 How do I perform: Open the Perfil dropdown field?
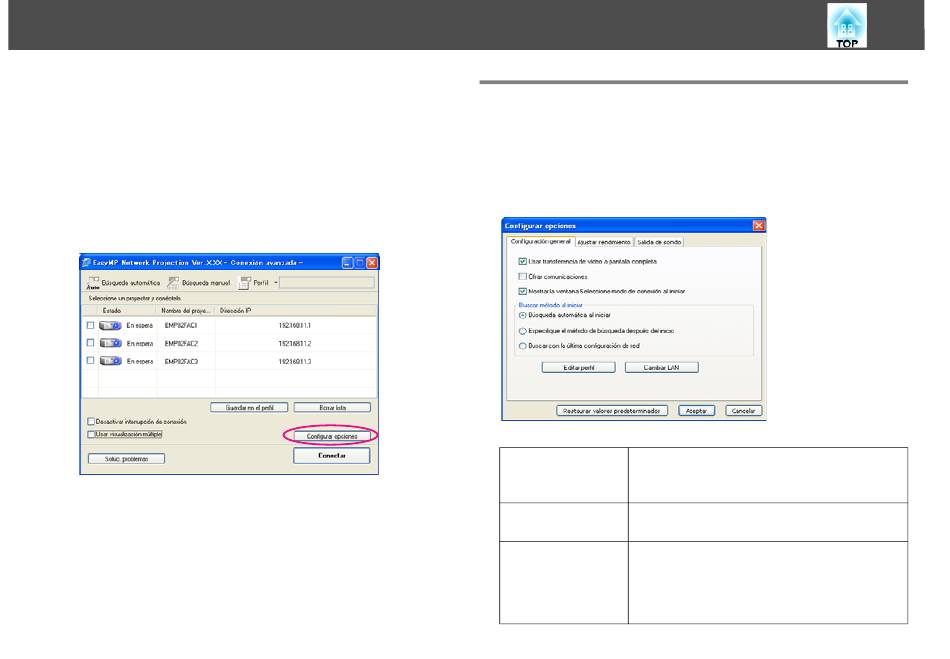[326, 284]
